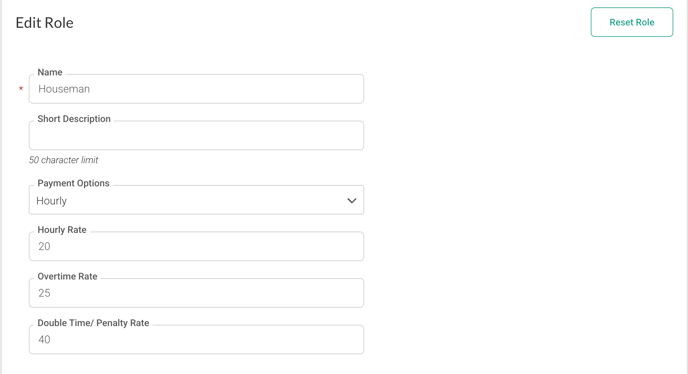This screenshot has height=374, width=688.
Task: Open the Payment Options dropdown
Action: click(x=196, y=200)
